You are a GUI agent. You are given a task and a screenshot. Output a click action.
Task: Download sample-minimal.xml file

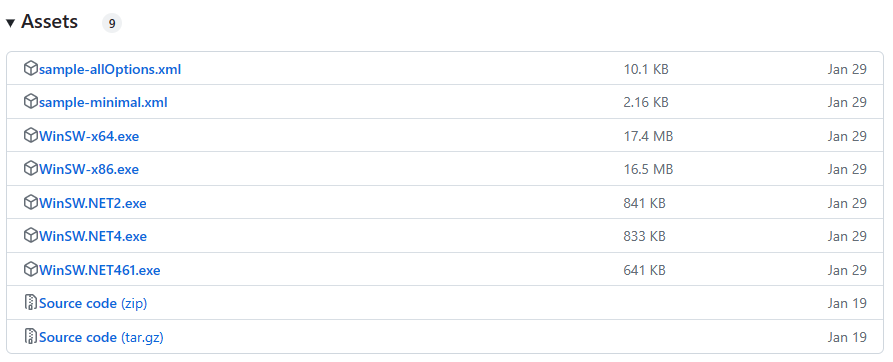[x=103, y=103]
